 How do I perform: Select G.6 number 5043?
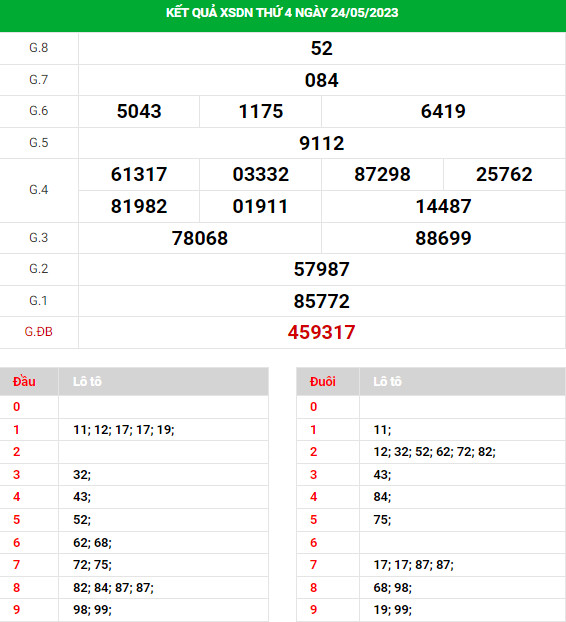[x=139, y=111]
